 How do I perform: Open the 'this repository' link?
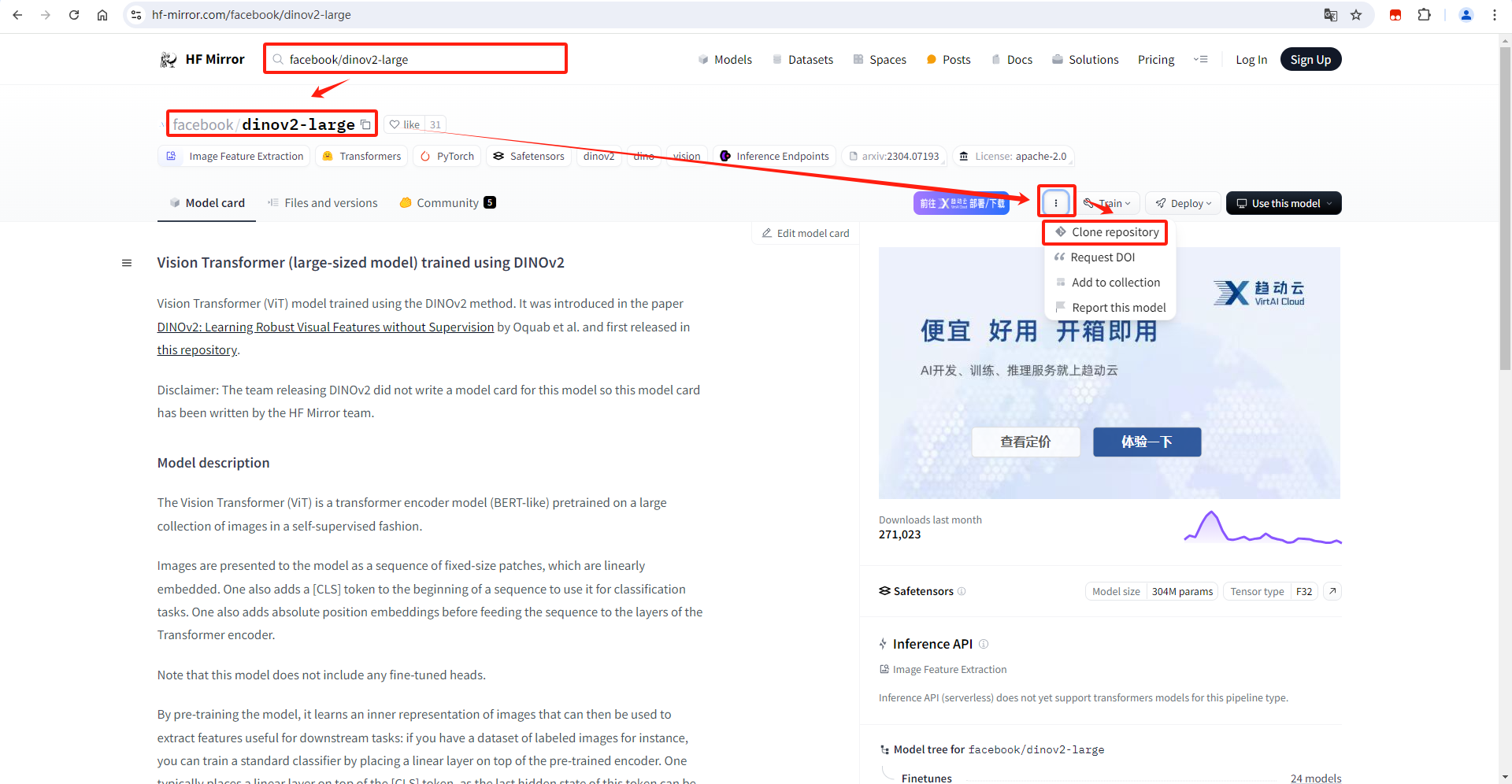tap(197, 349)
